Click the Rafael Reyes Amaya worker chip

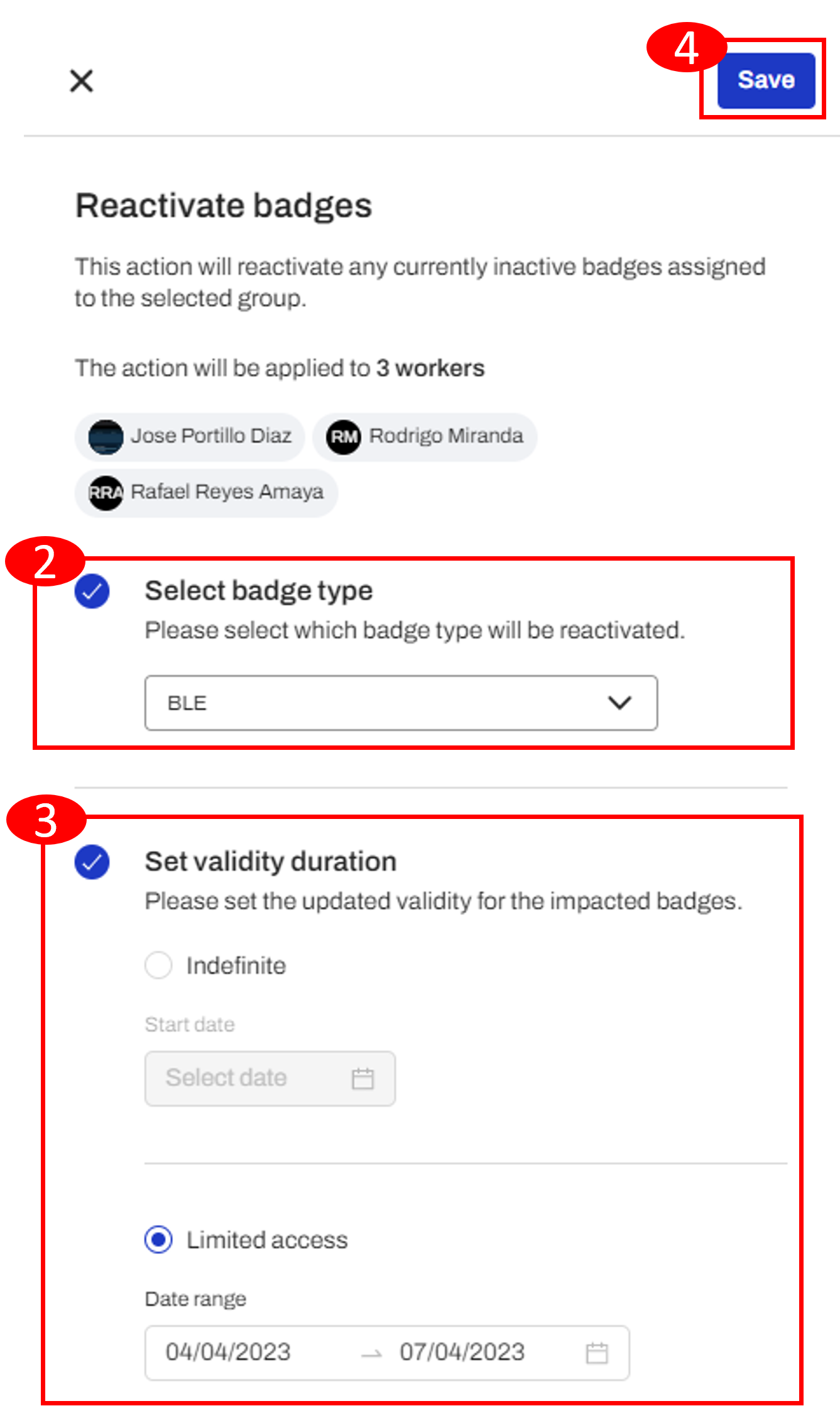click(206, 493)
